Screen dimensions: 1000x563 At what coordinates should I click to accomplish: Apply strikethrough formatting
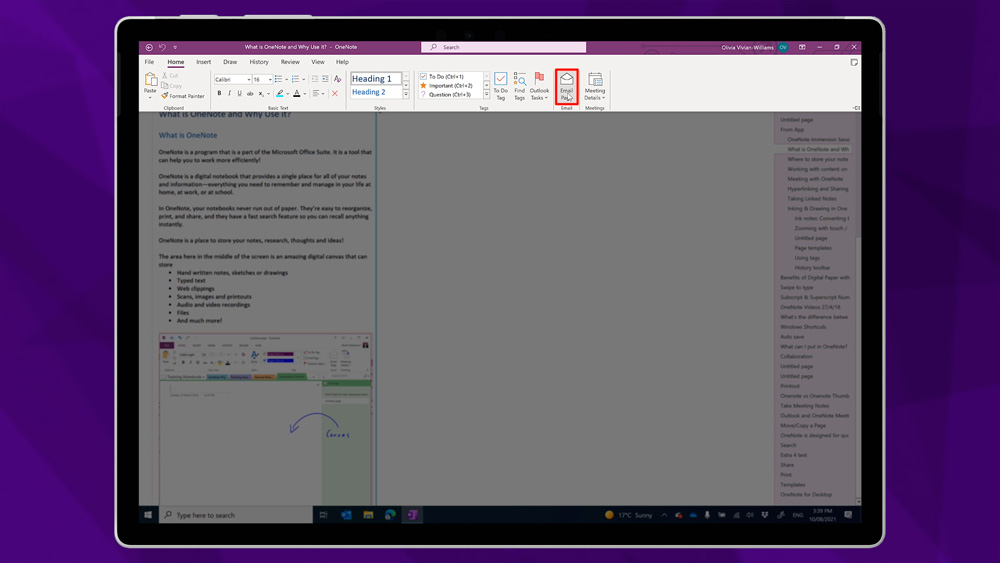pos(250,94)
